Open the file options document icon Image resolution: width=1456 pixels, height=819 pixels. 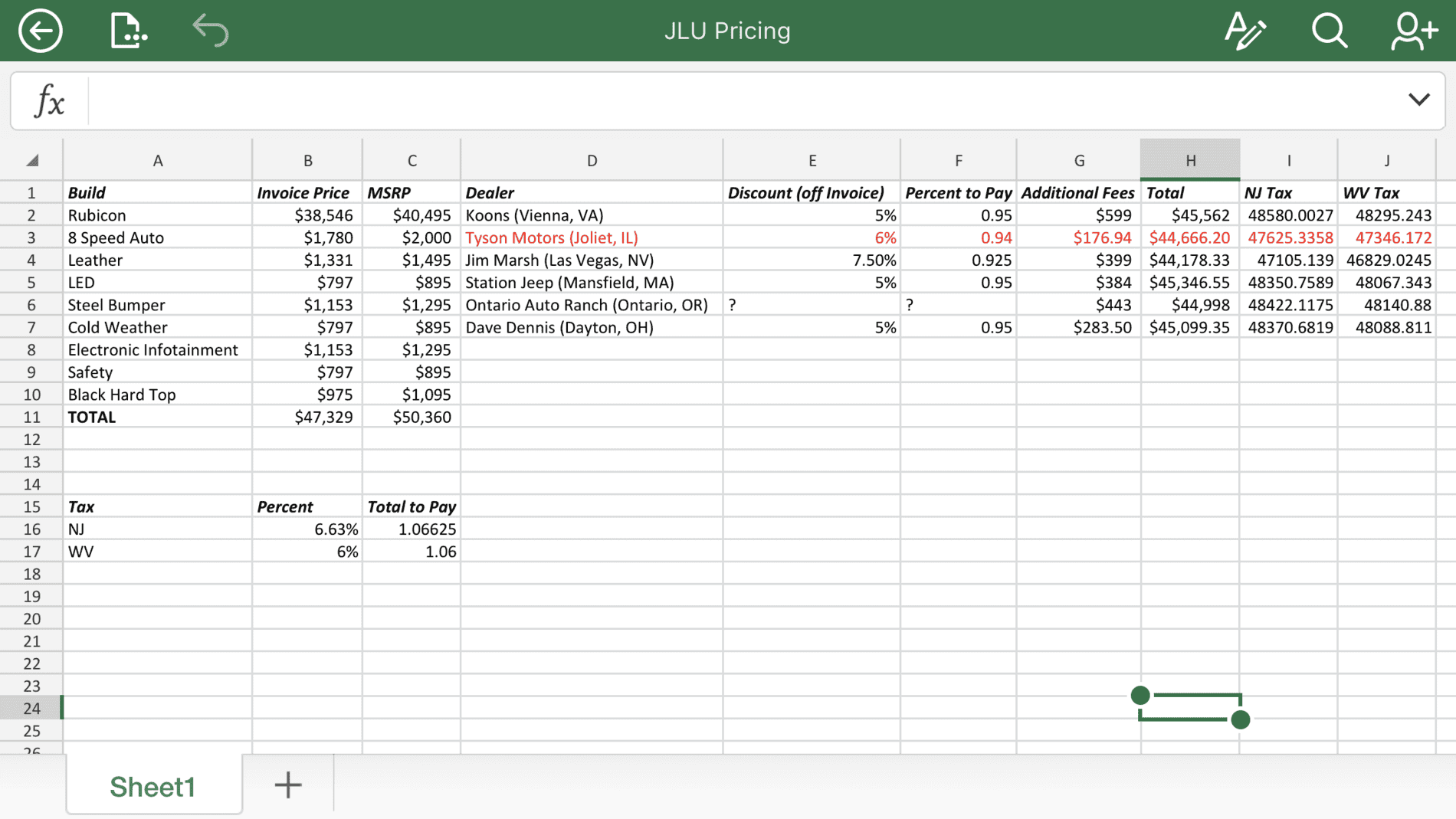coord(128,31)
